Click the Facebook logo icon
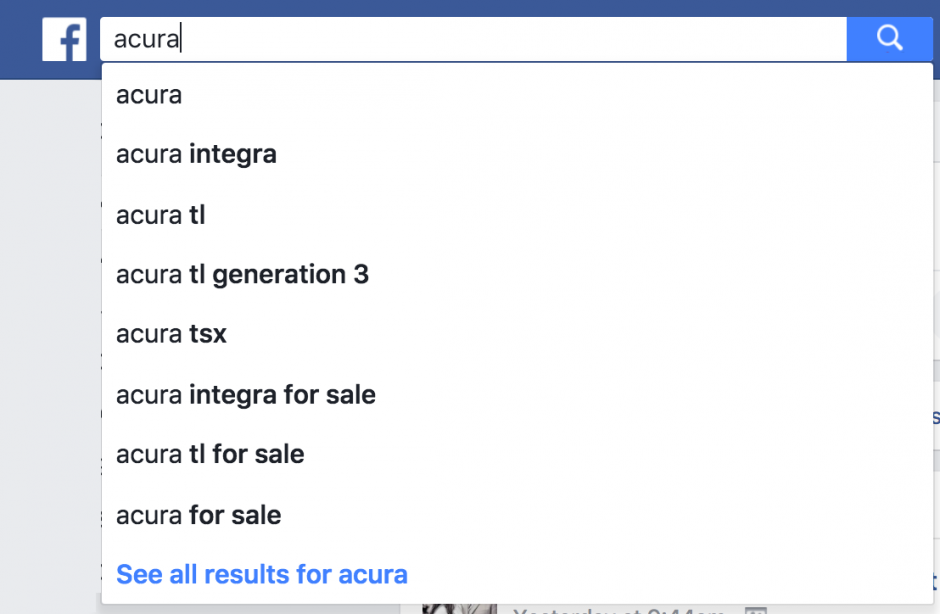This screenshot has height=614, width=940. click(64, 39)
